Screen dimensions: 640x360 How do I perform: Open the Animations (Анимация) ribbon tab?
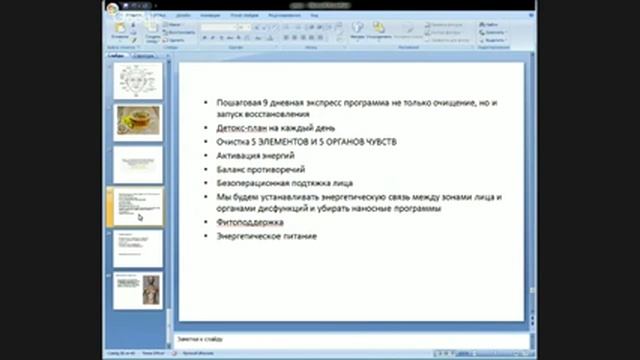point(210,15)
